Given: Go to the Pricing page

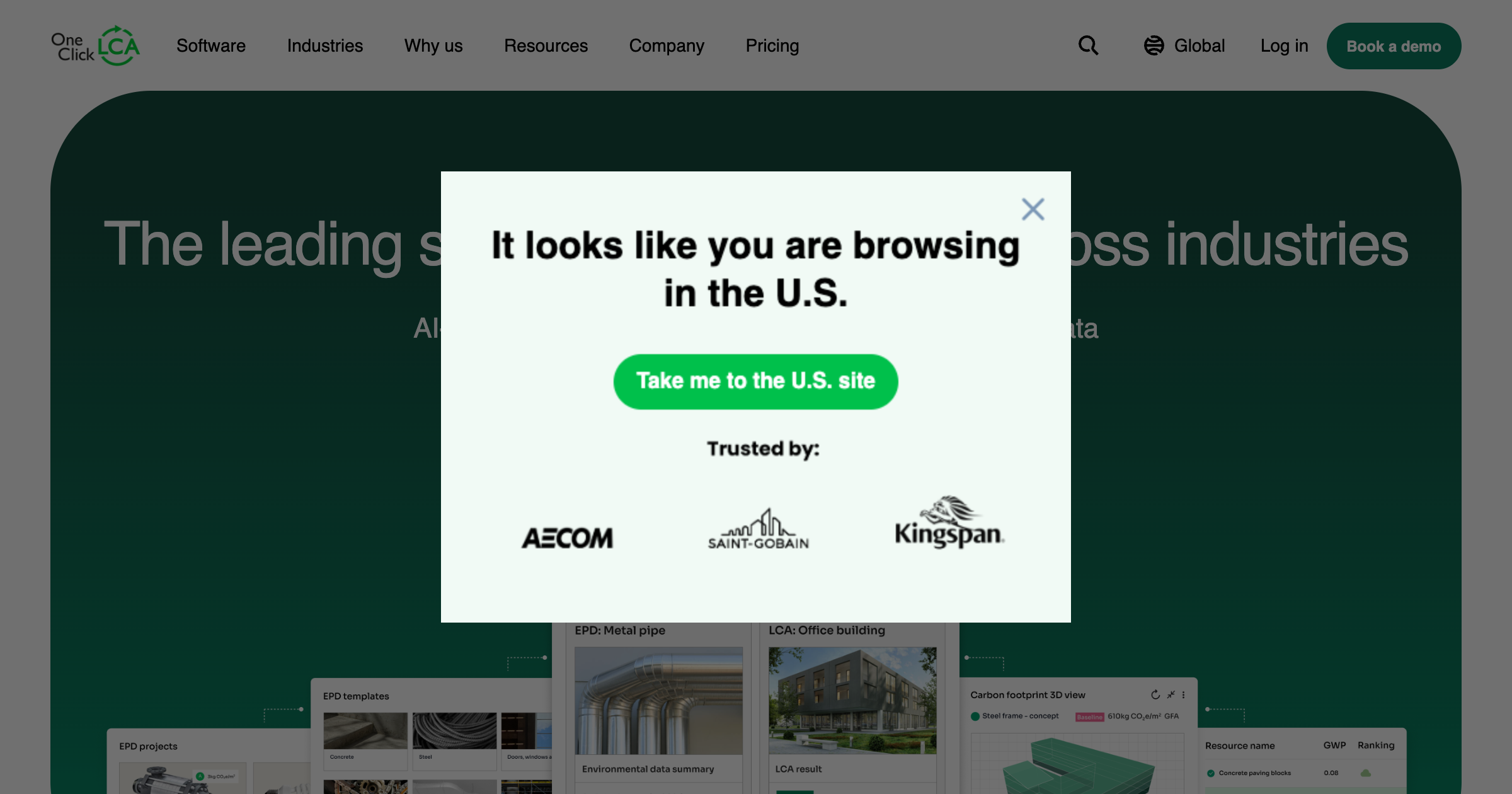Looking at the screenshot, I should (772, 46).
